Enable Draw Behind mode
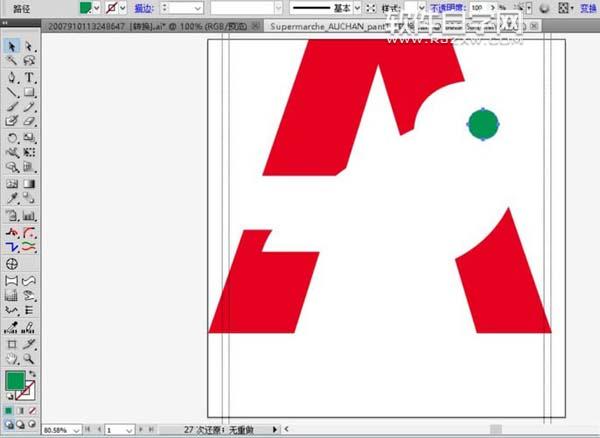This screenshot has height=438, width=600. tap(21, 424)
